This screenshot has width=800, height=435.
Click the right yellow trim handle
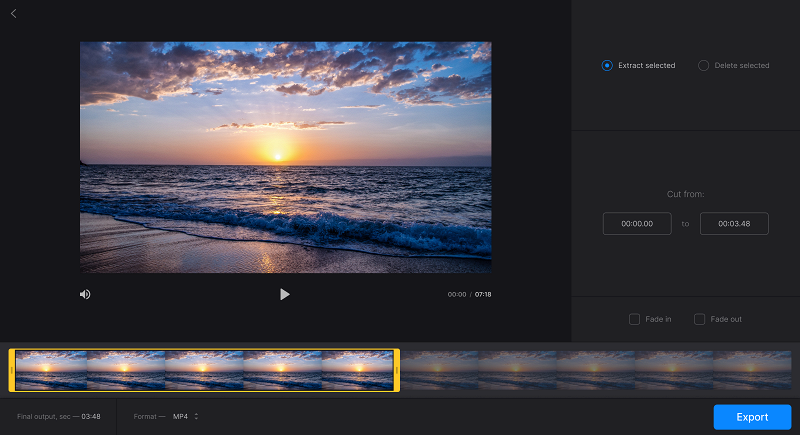point(396,370)
